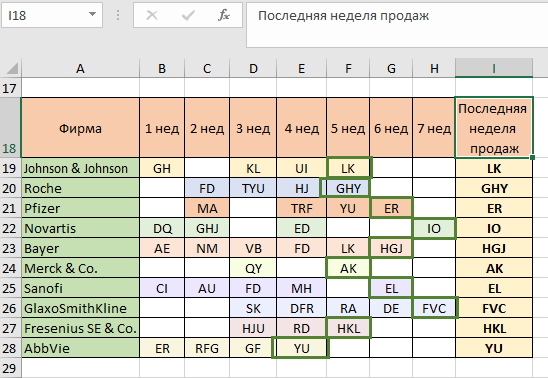Viewport: 548px width, 378px height.
Task: Click the TRF cell in Pfizer row
Action: pos(301,208)
